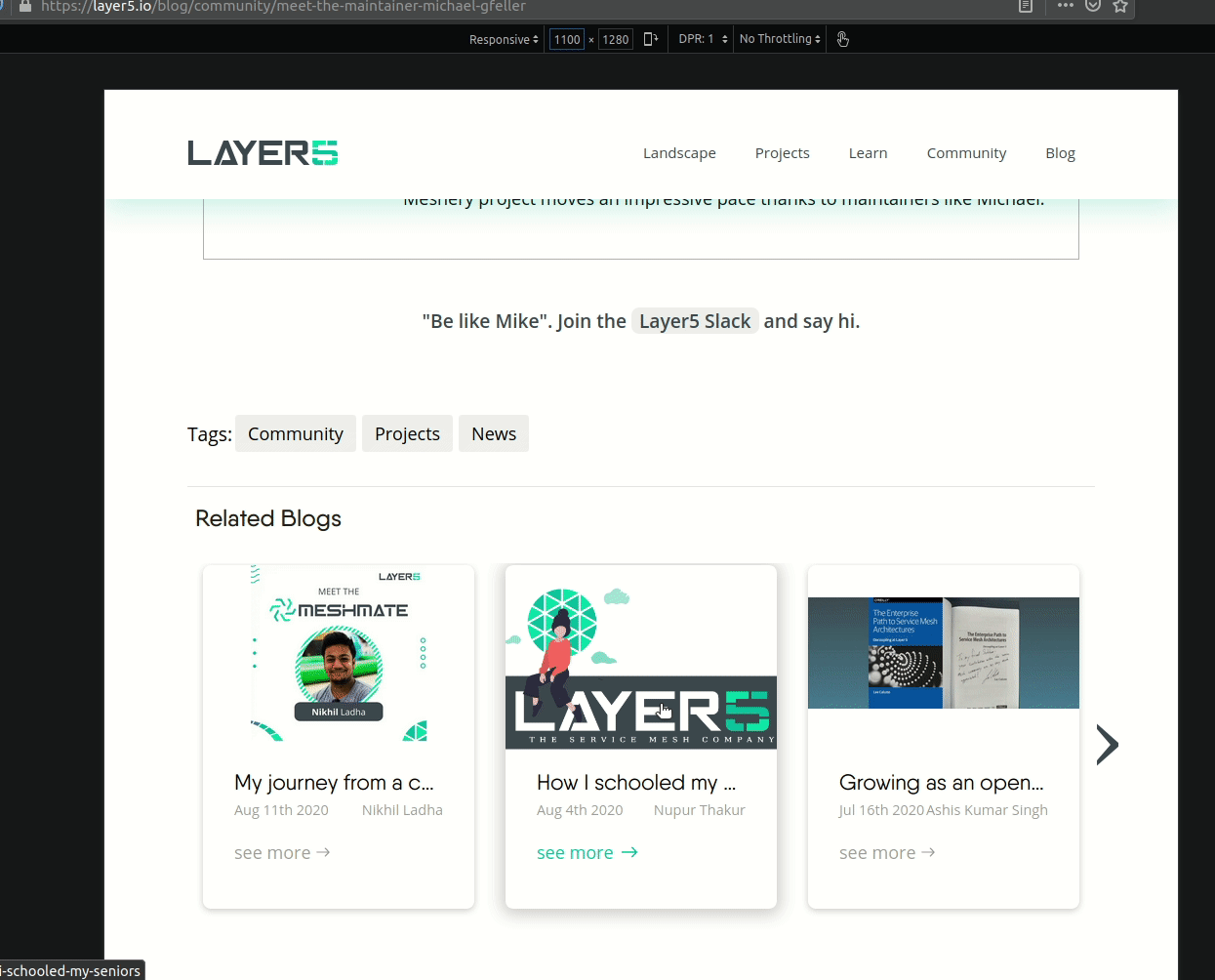Open the Projects navigation item
The height and width of the screenshot is (980, 1215).
pyautogui.click(x=783, y=153)
